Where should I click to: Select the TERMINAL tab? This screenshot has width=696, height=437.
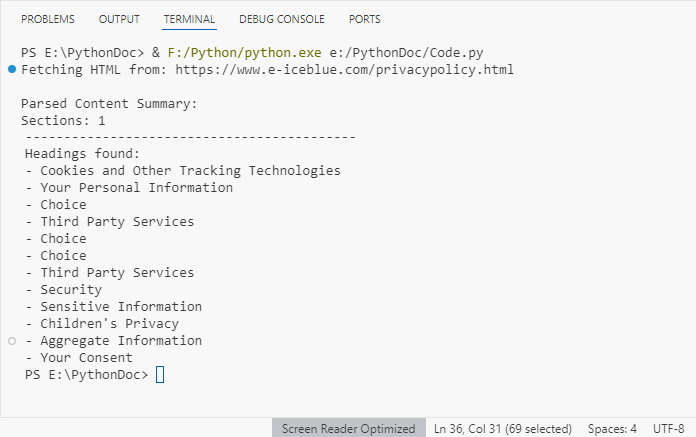(x=189, y=19)
